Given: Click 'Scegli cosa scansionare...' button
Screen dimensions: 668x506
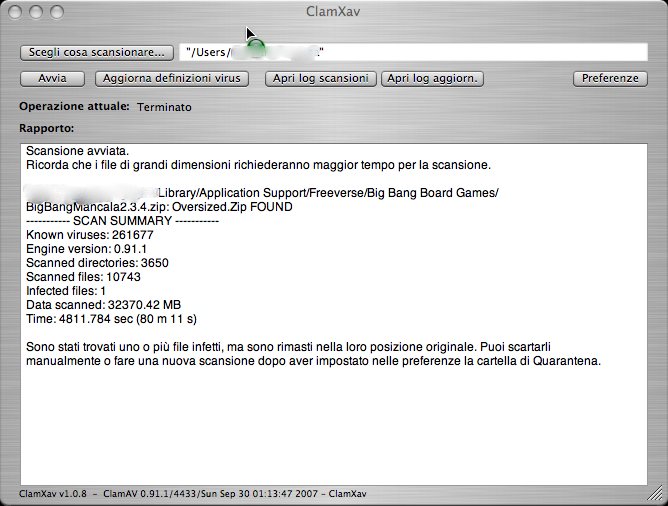Looking at the screenshot, I should pos(97,52).
